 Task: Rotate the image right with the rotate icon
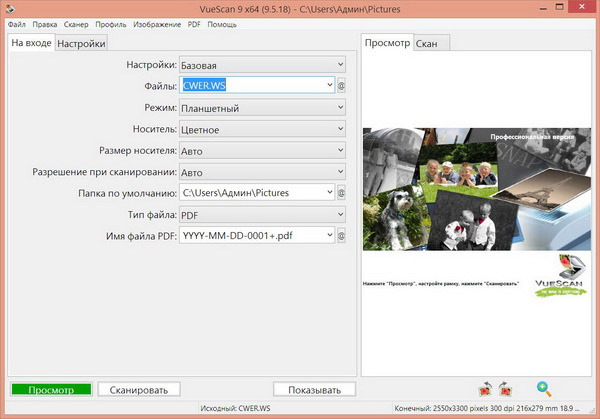tap(505, 389)
